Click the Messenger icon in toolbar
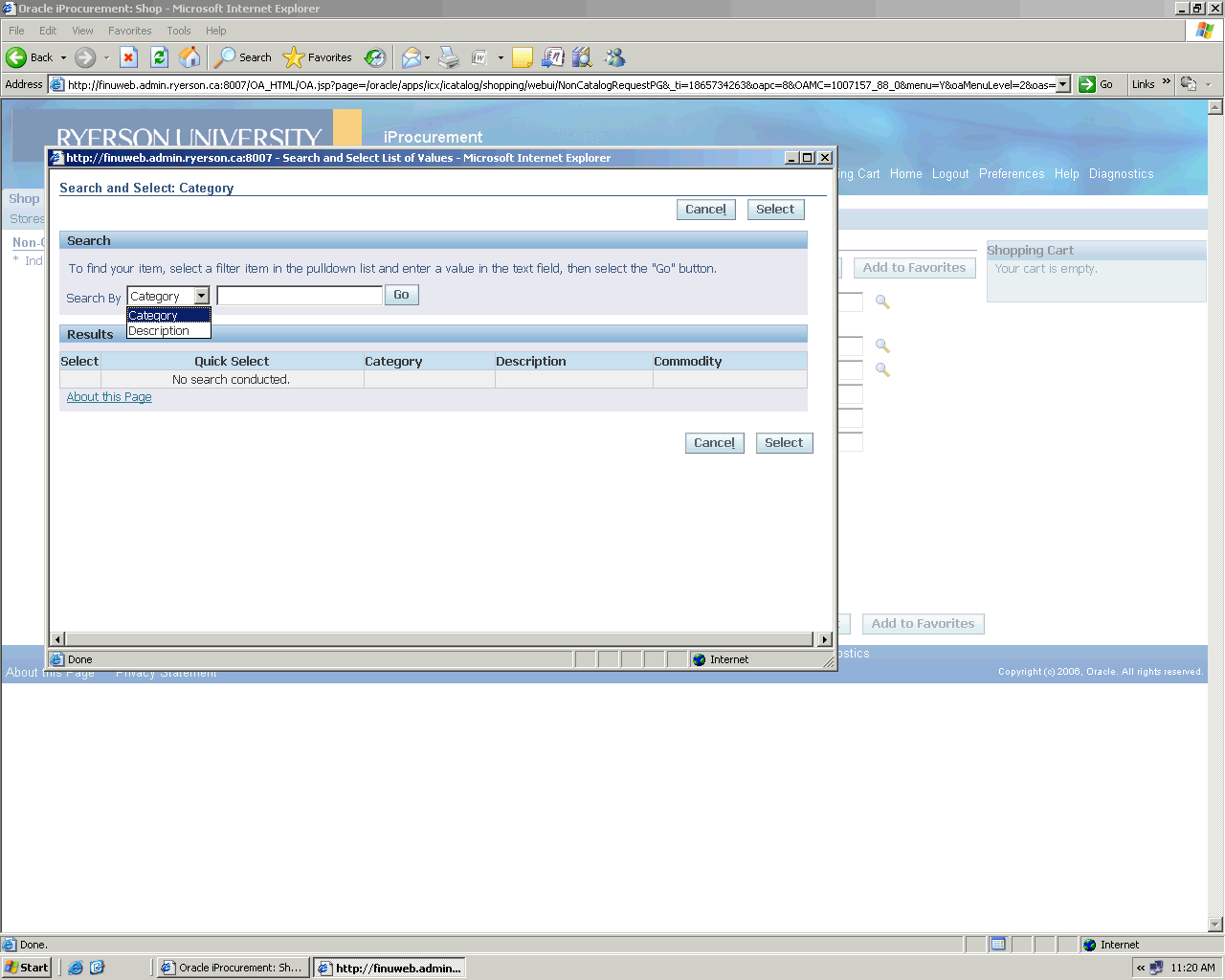The width and height of the screenshot is (1225, 980). 614,57
